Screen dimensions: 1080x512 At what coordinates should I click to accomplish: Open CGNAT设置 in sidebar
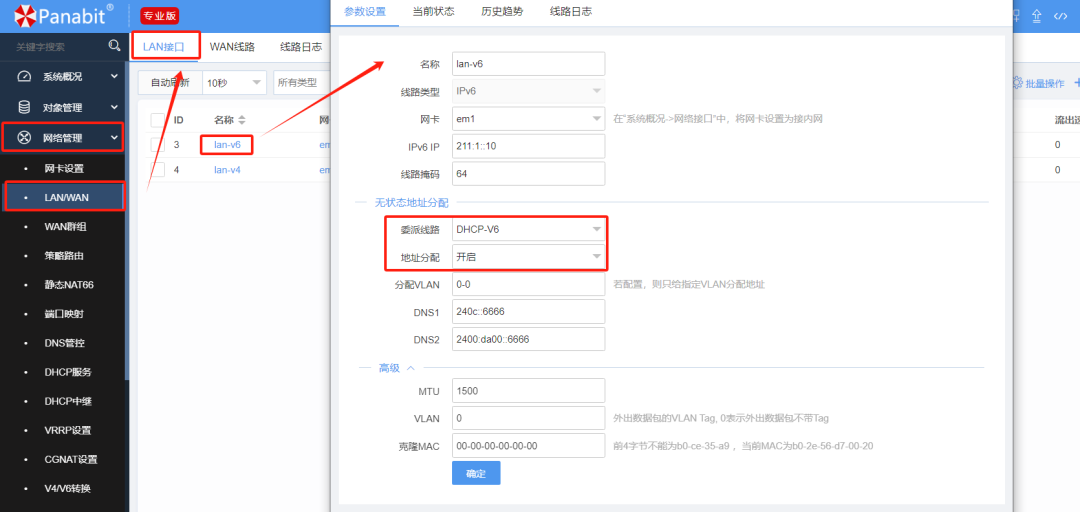pos(70,460)
